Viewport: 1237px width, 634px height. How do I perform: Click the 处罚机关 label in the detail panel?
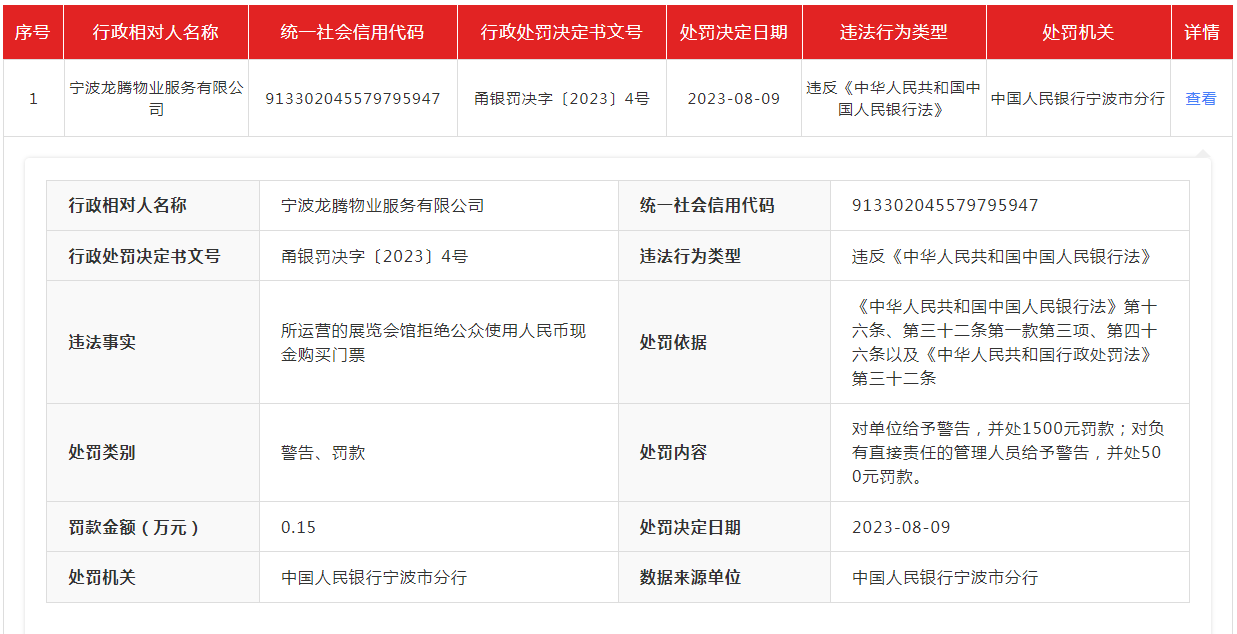click(102, 577)
